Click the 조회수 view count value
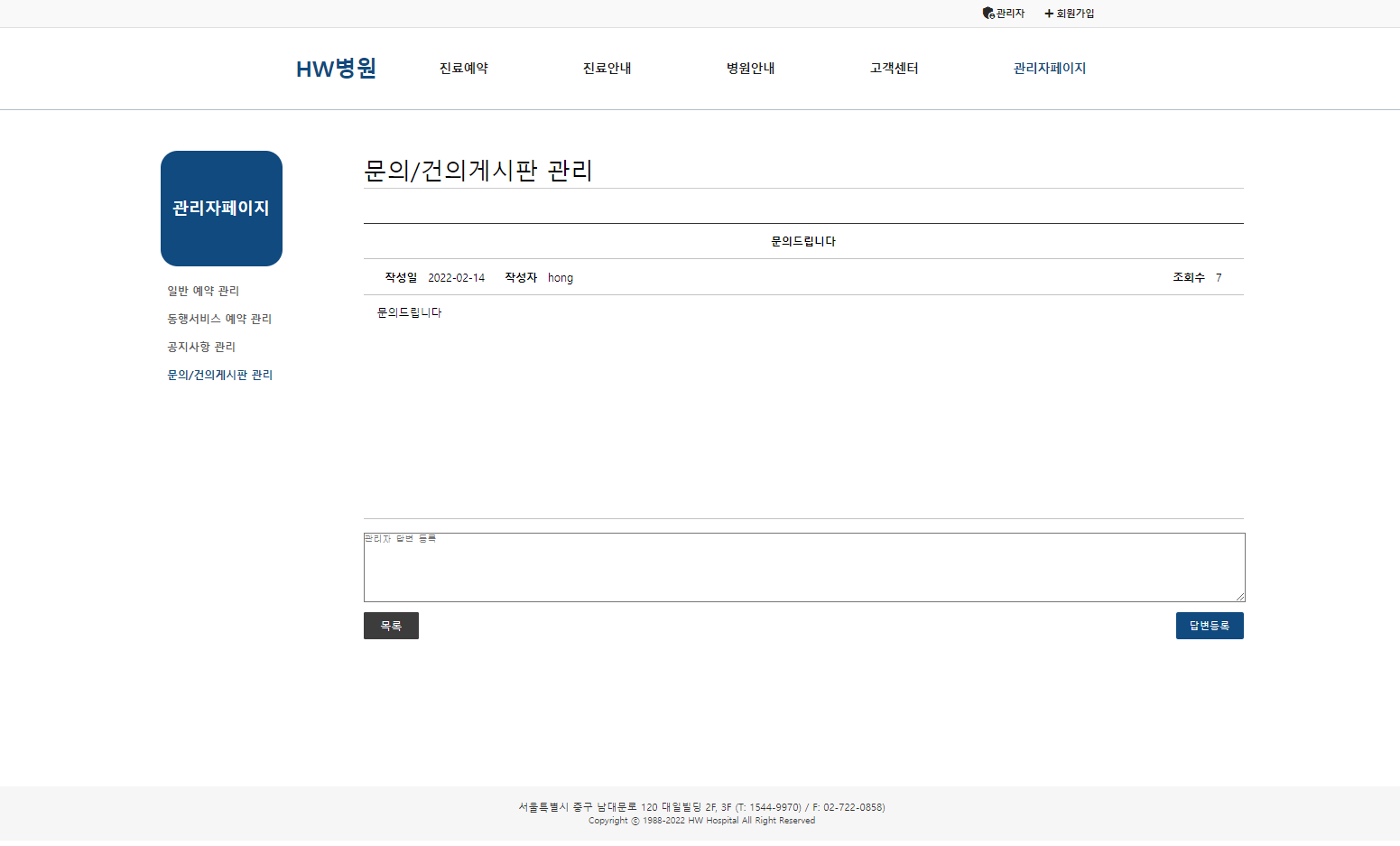 [x=1219, y=277]
